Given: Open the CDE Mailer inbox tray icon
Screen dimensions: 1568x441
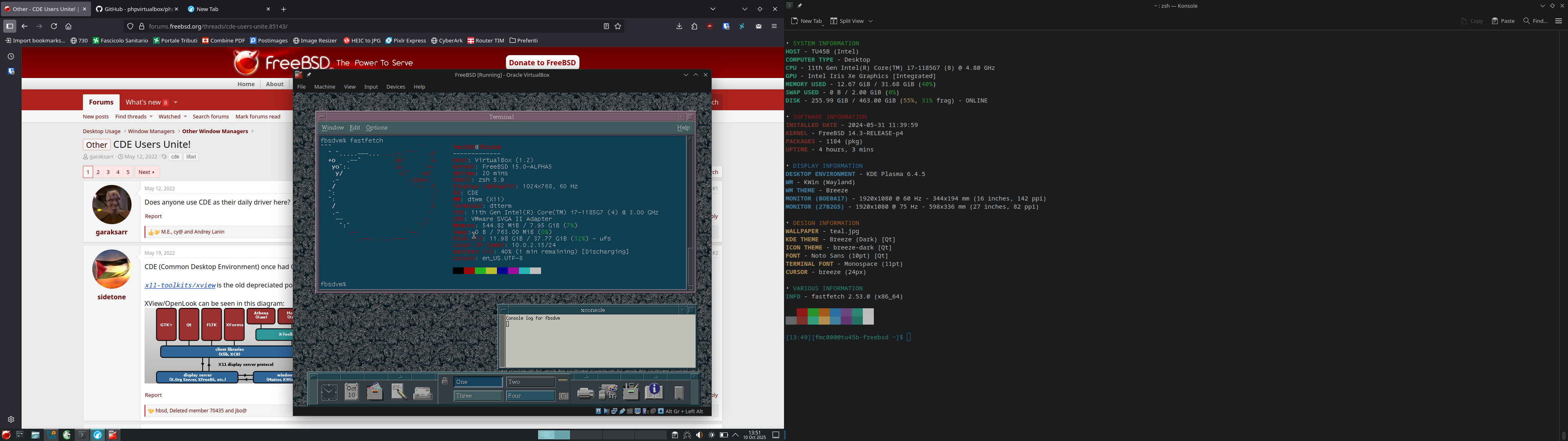Looking at the screenshot, I should [x=423, y=393].
